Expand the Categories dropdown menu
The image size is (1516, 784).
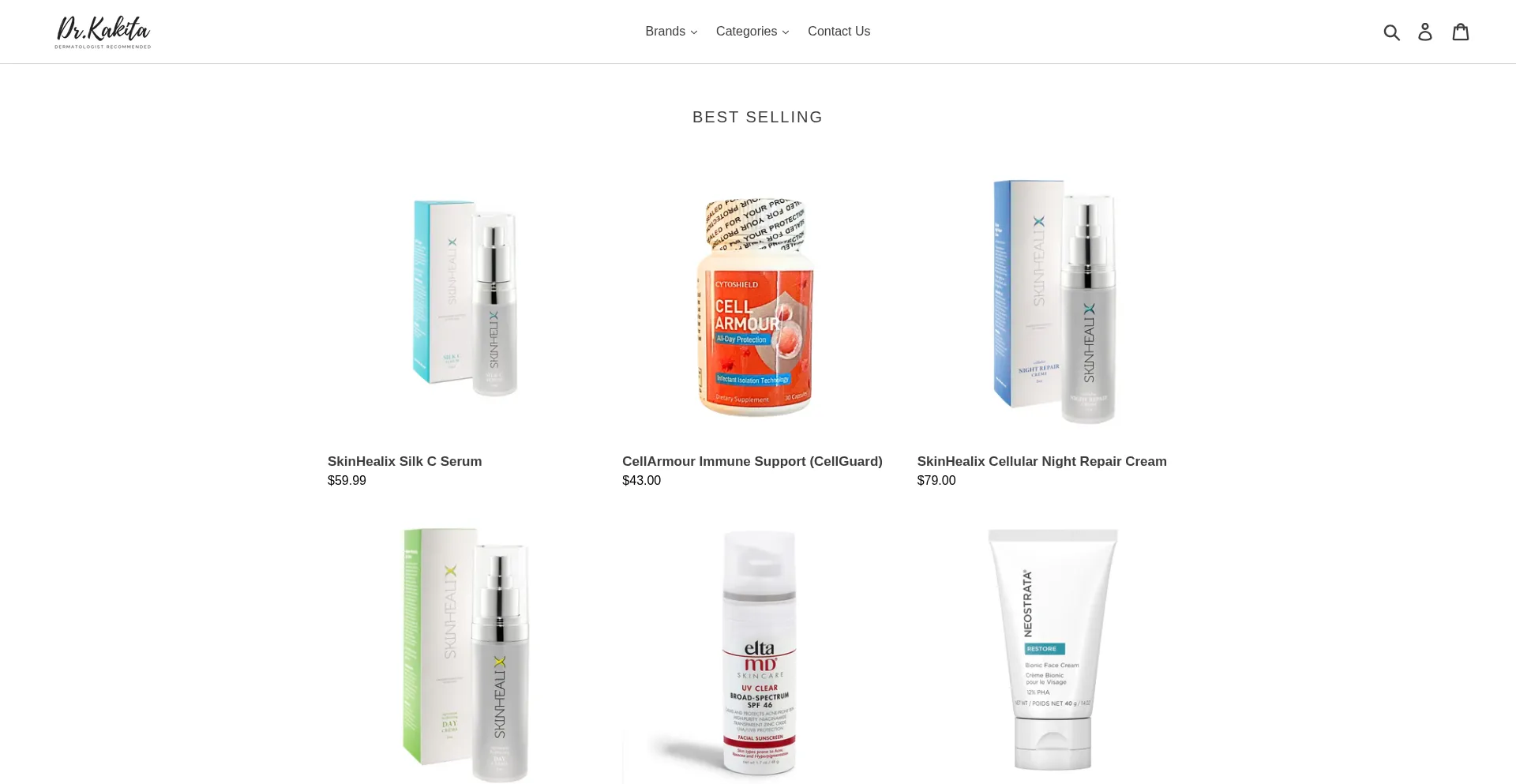752,32
